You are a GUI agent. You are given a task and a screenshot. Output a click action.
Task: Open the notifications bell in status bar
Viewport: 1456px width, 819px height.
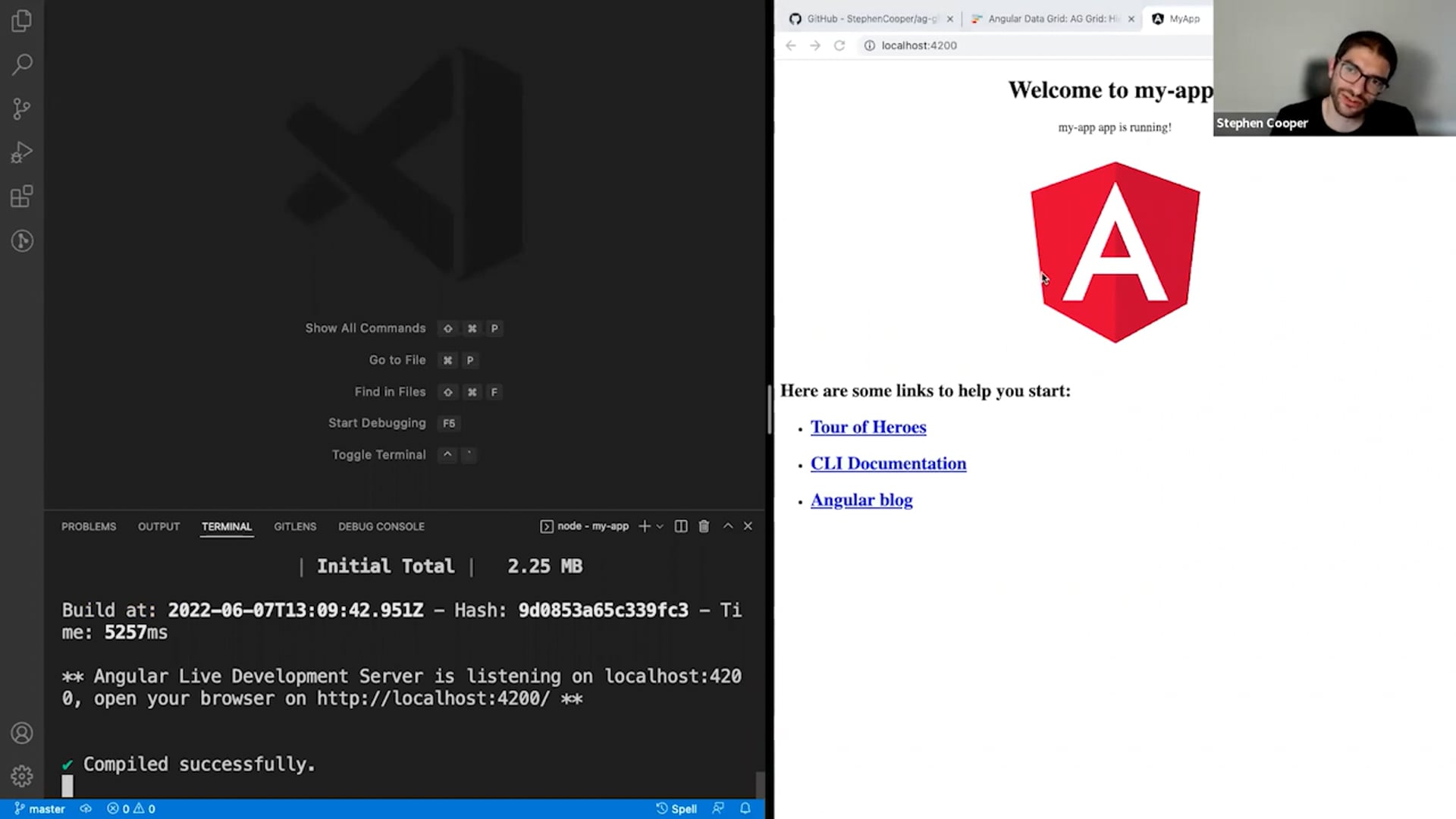(745, 808)
